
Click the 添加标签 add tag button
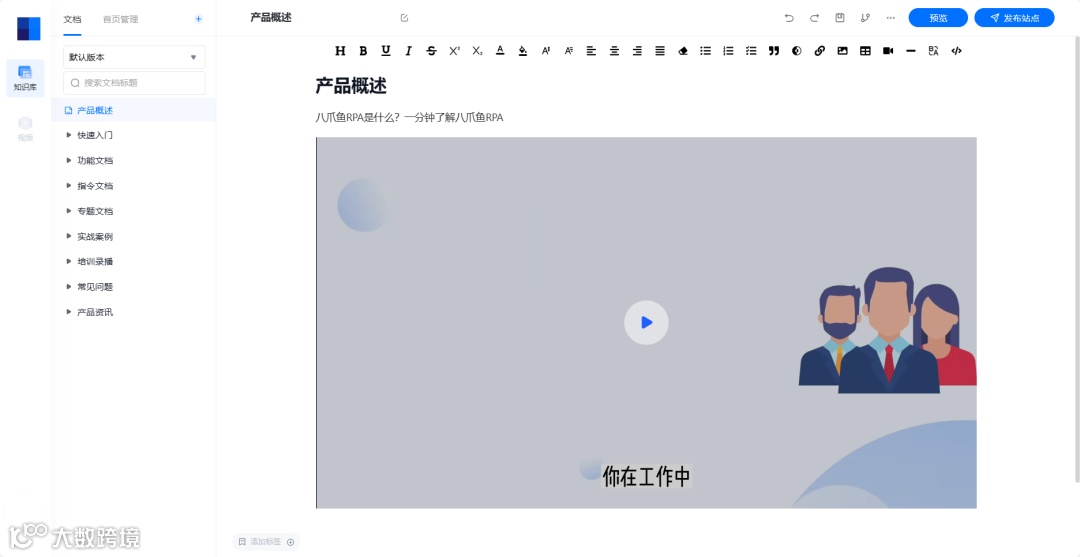coord(266,542)
